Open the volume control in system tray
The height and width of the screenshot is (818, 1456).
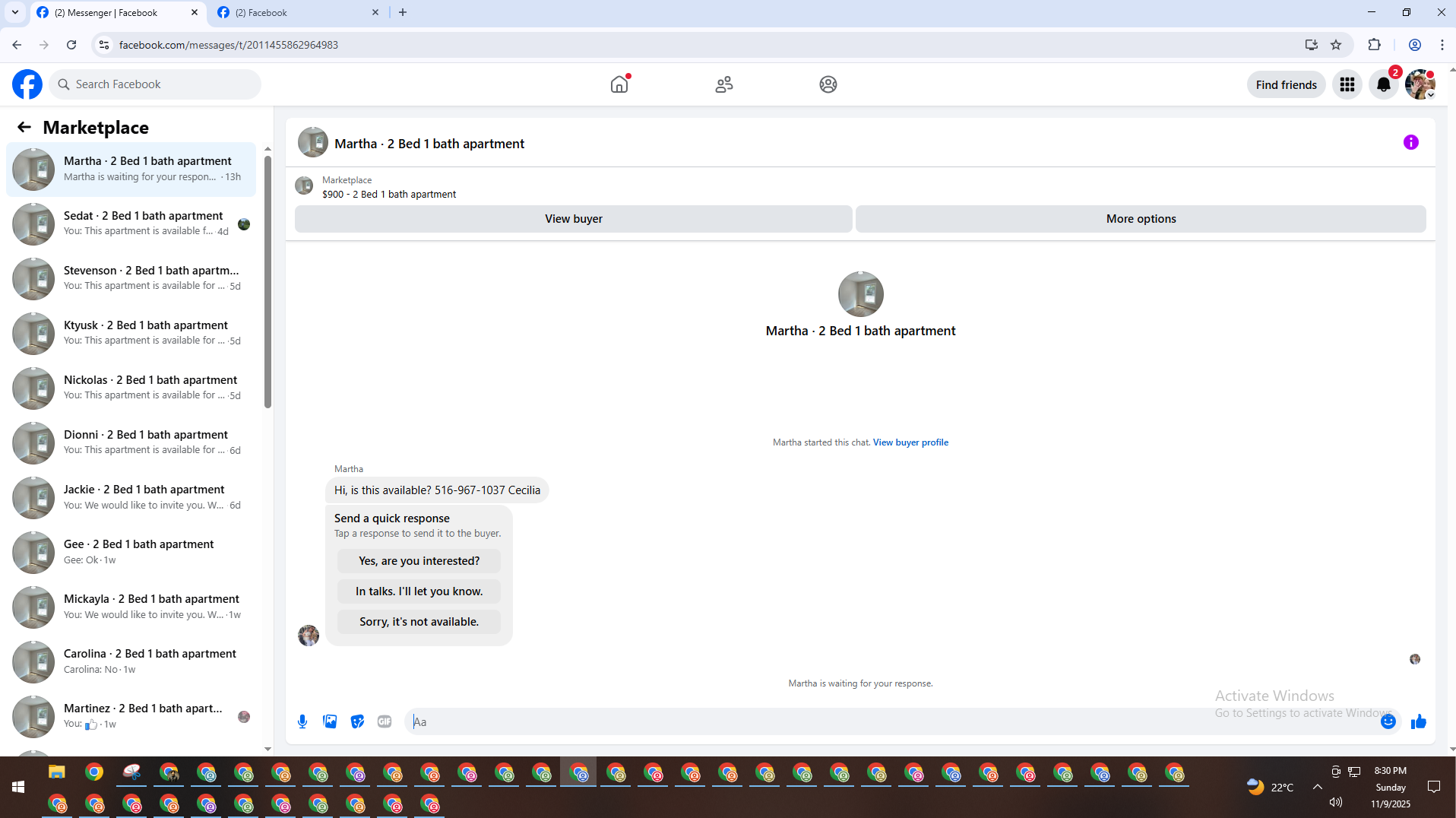tap(1336, 802)
